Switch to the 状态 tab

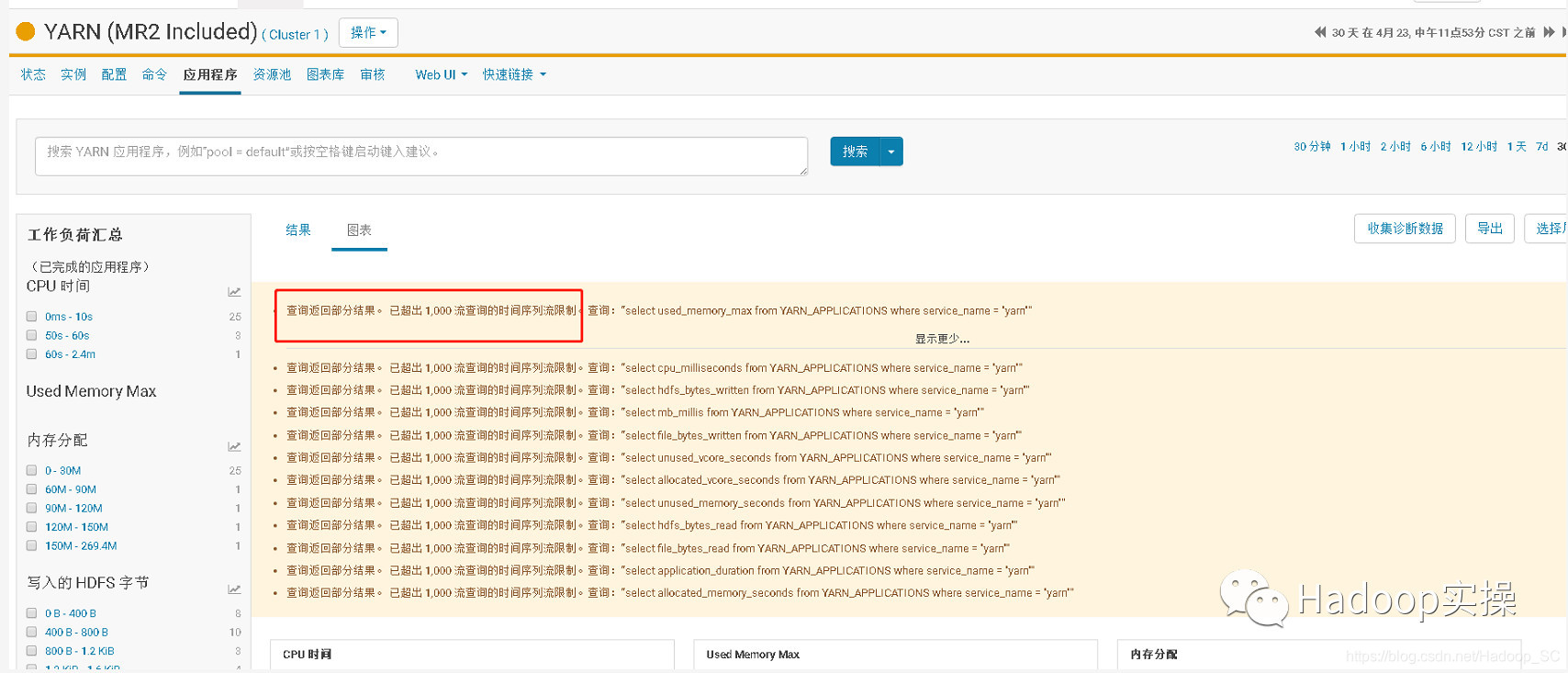pyautogui.click(x=33, y=74)
